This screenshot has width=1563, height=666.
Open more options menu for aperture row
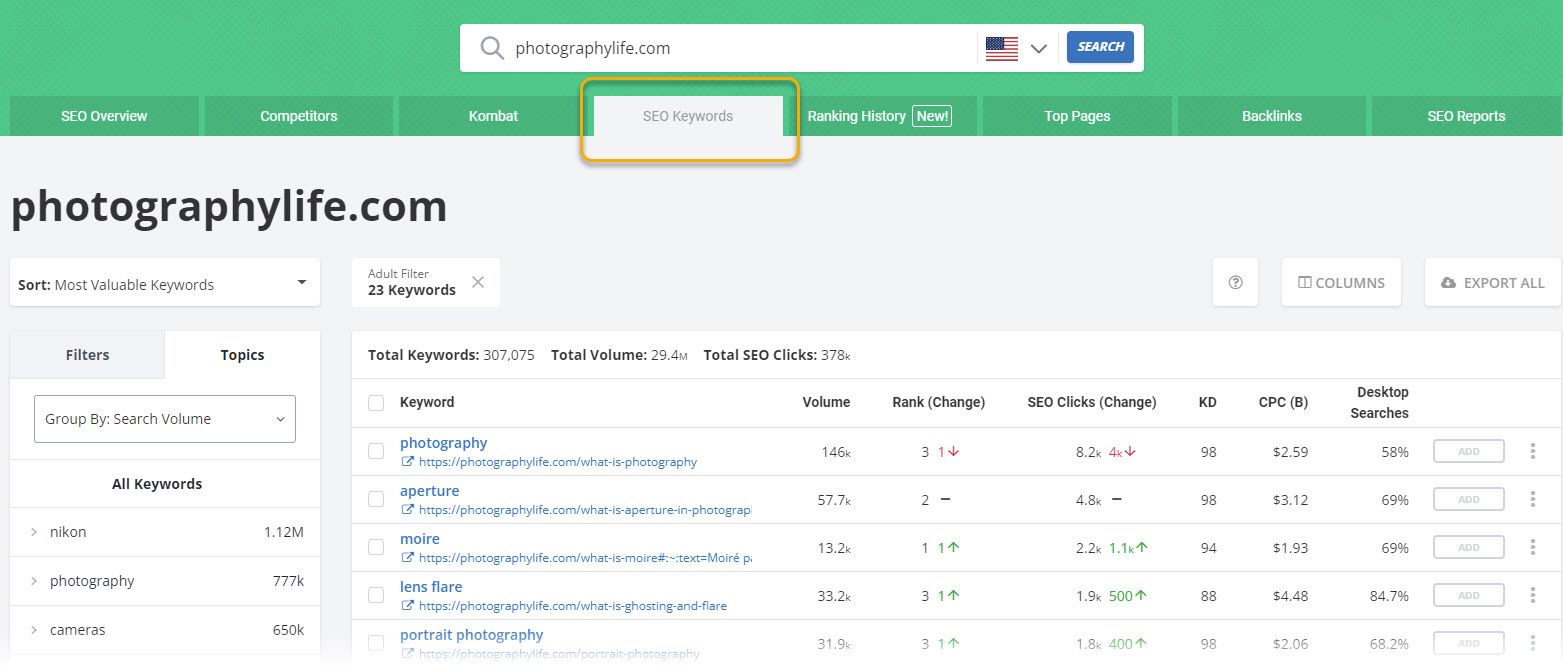1532,500
